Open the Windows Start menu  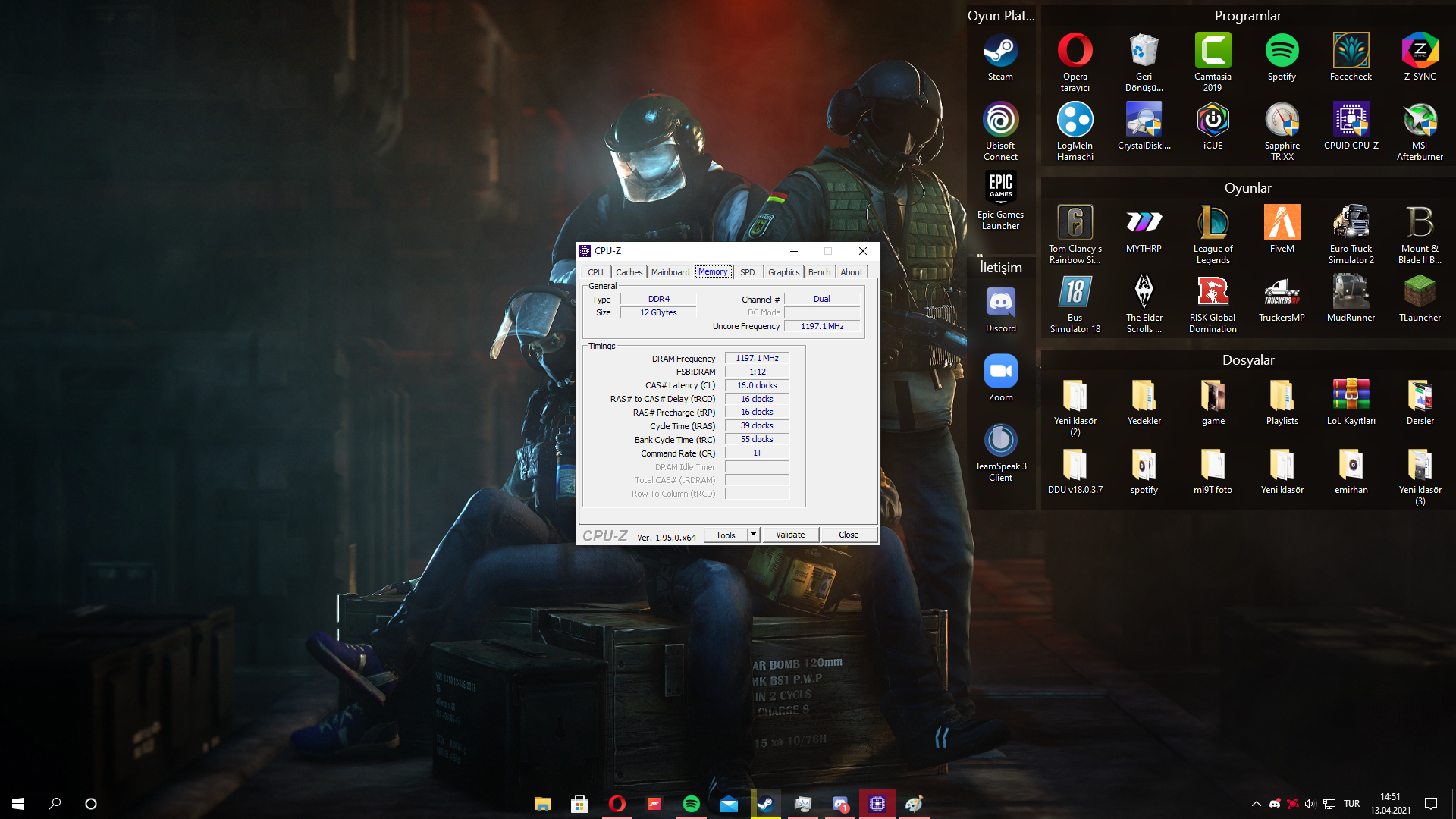pyautogui.click(x=18, y=804)
